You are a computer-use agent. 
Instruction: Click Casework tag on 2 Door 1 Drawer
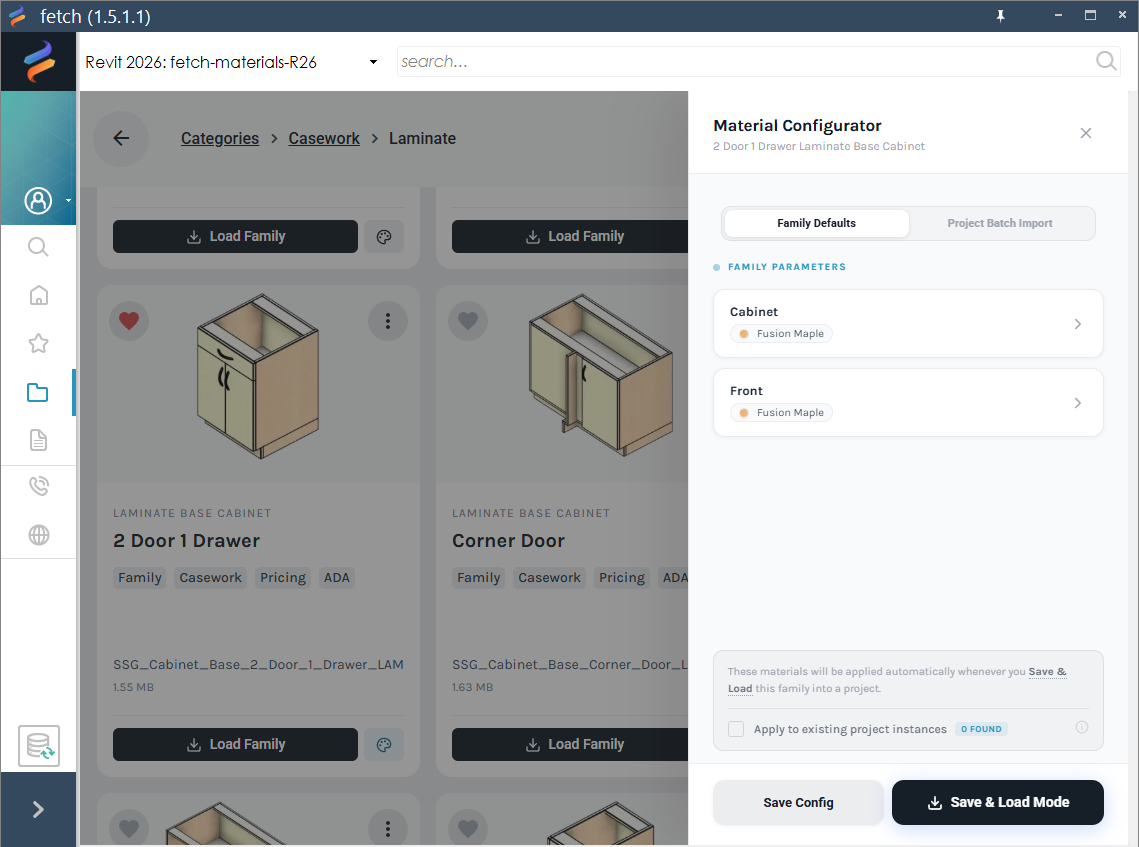pyautogui.click(x=211, y=578)
